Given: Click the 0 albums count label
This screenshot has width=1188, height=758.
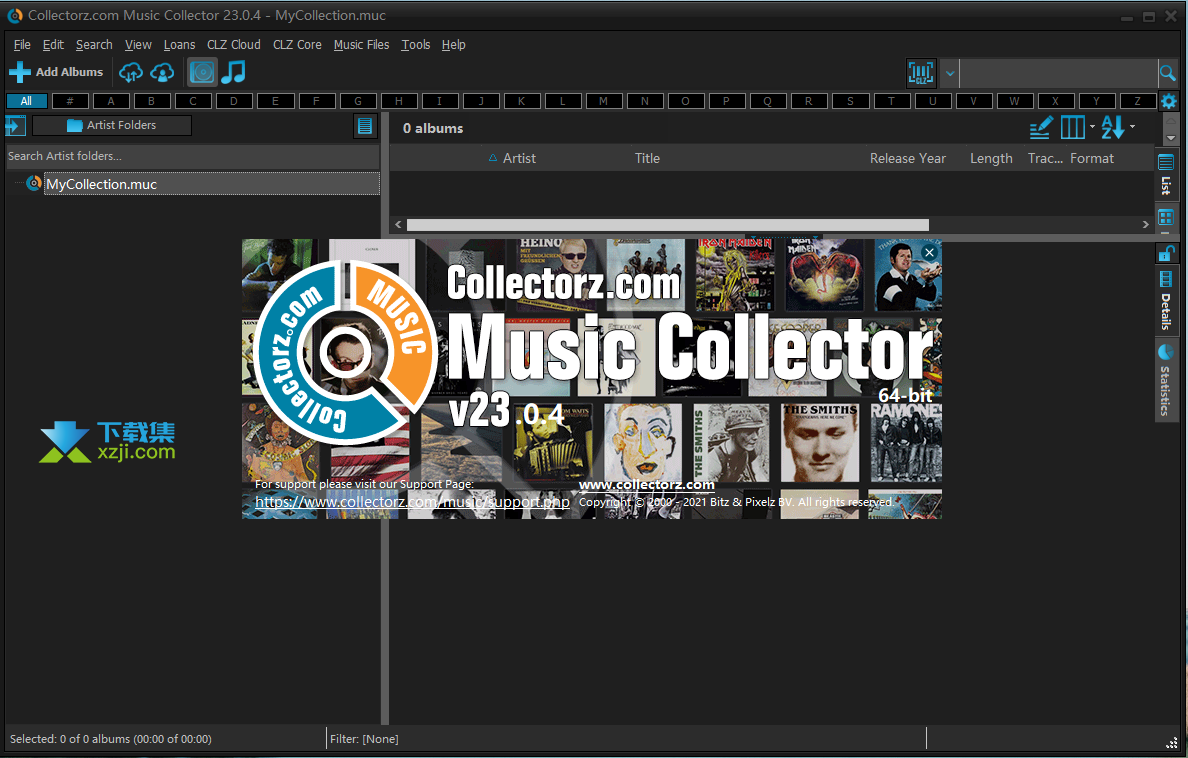Looking at the screenshot, I should tap(433, 129).
